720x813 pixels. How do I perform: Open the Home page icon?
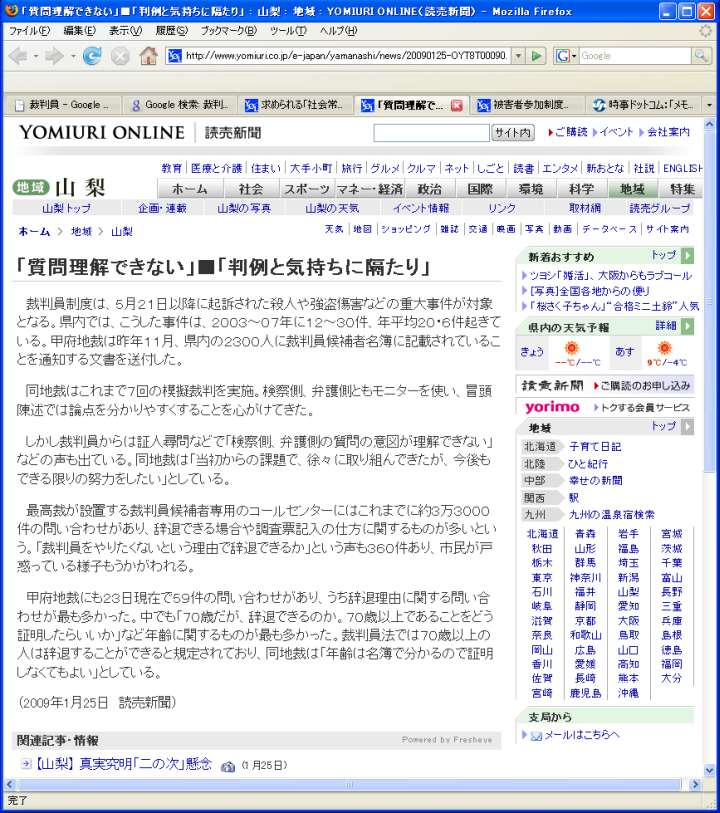coord(148,56)
